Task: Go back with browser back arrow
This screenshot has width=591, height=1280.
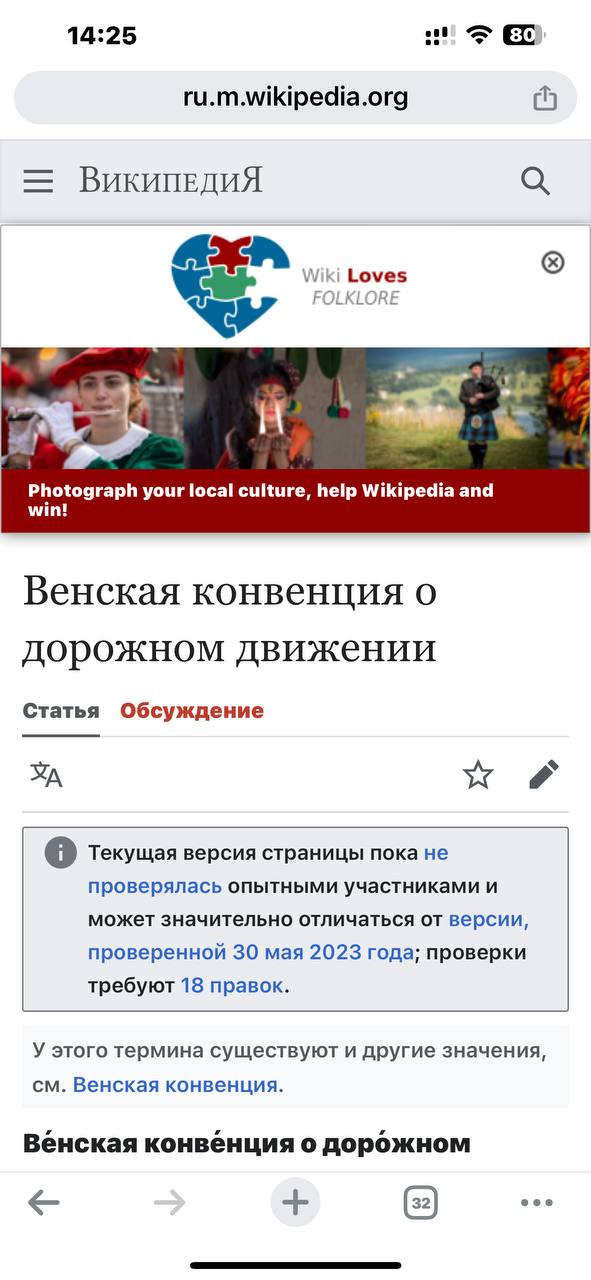Action: pos(43,1203)
